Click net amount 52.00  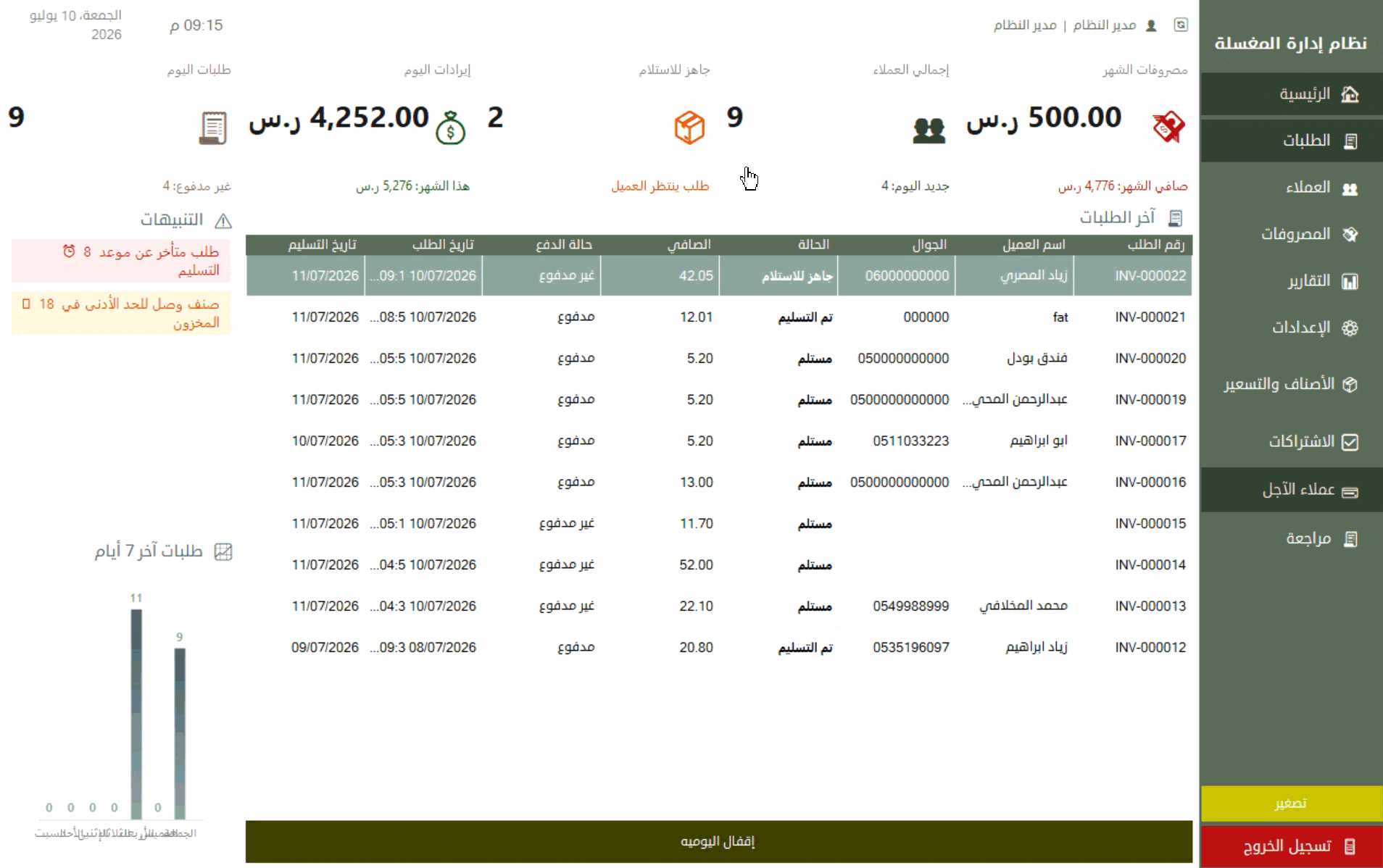click(x=696, y=564)
